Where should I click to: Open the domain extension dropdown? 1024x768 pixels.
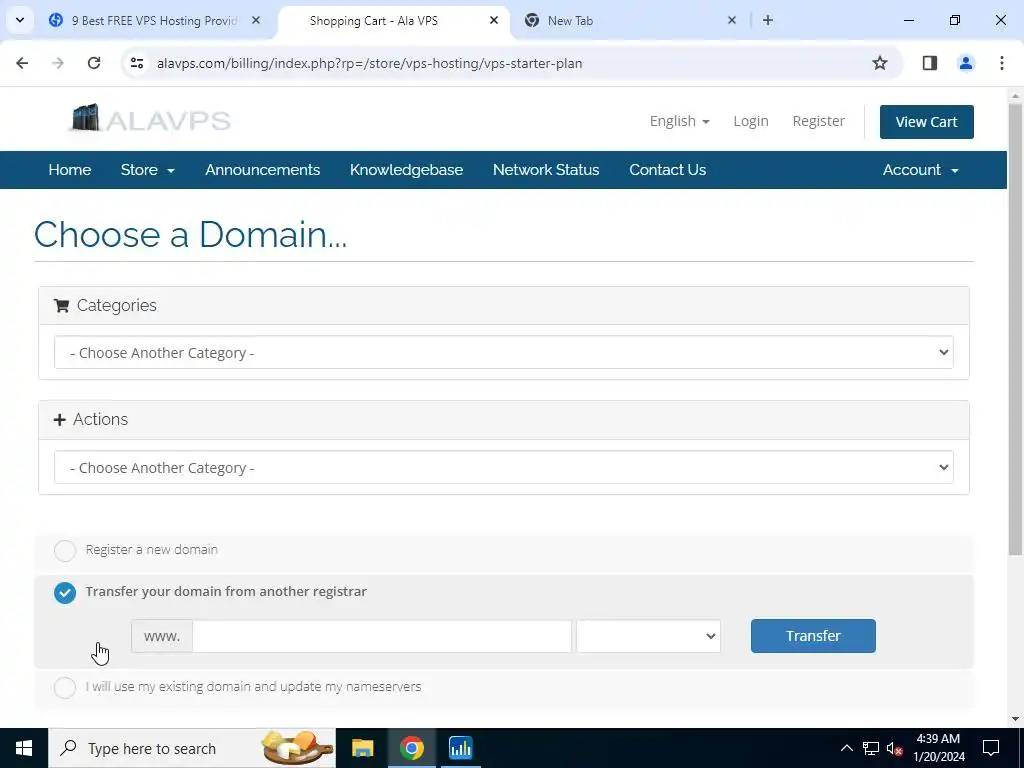(x=648, y=636)
